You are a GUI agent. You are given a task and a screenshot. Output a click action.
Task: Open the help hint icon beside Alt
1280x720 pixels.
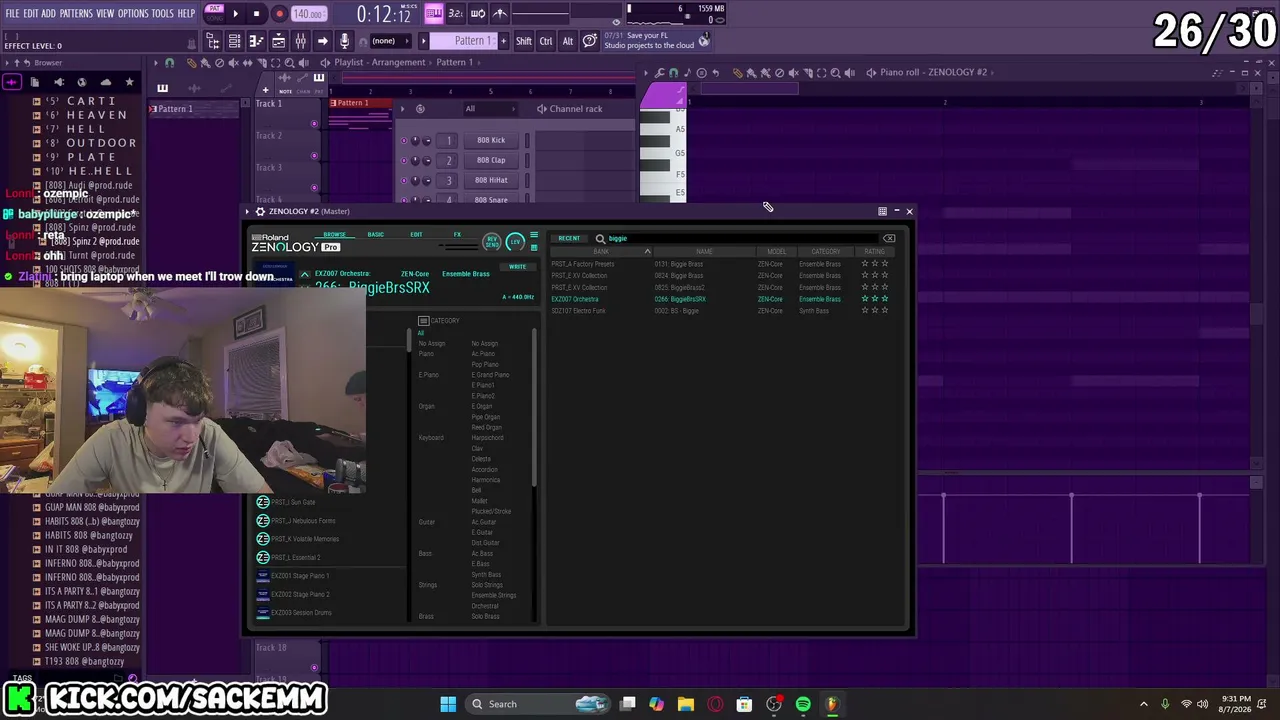point(590,41)
